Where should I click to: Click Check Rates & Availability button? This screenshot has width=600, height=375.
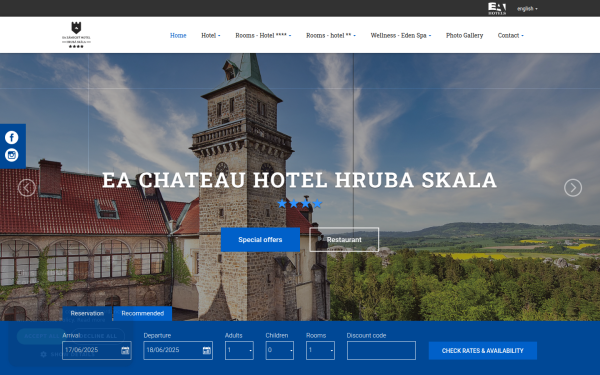(483, 351)
